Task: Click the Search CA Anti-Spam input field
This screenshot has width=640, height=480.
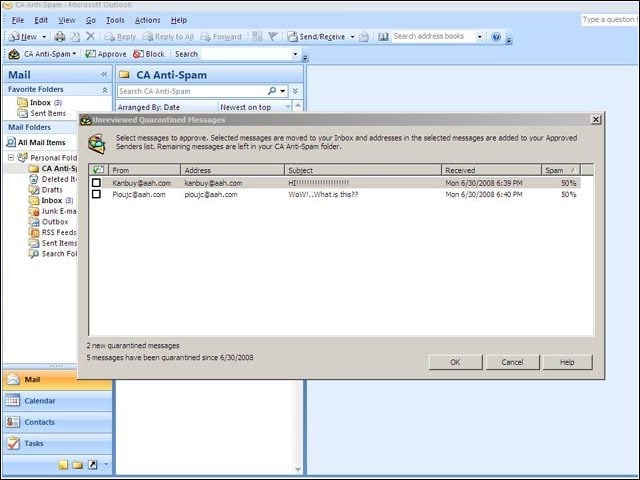Action: pos(192,91)
